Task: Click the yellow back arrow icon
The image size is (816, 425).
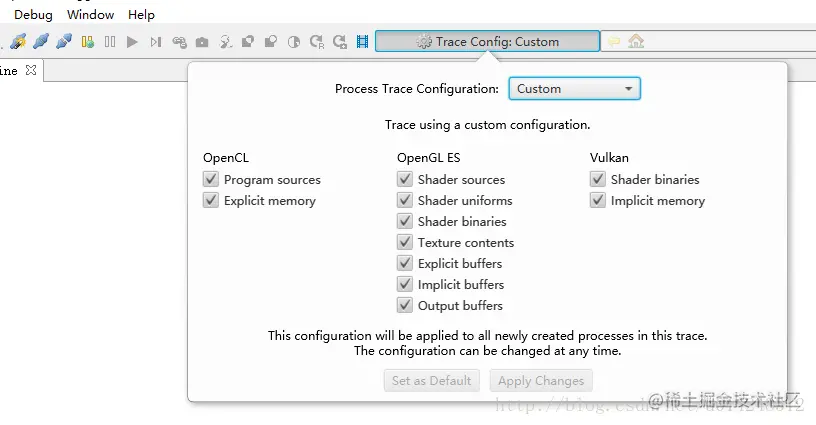Action: 614,42
